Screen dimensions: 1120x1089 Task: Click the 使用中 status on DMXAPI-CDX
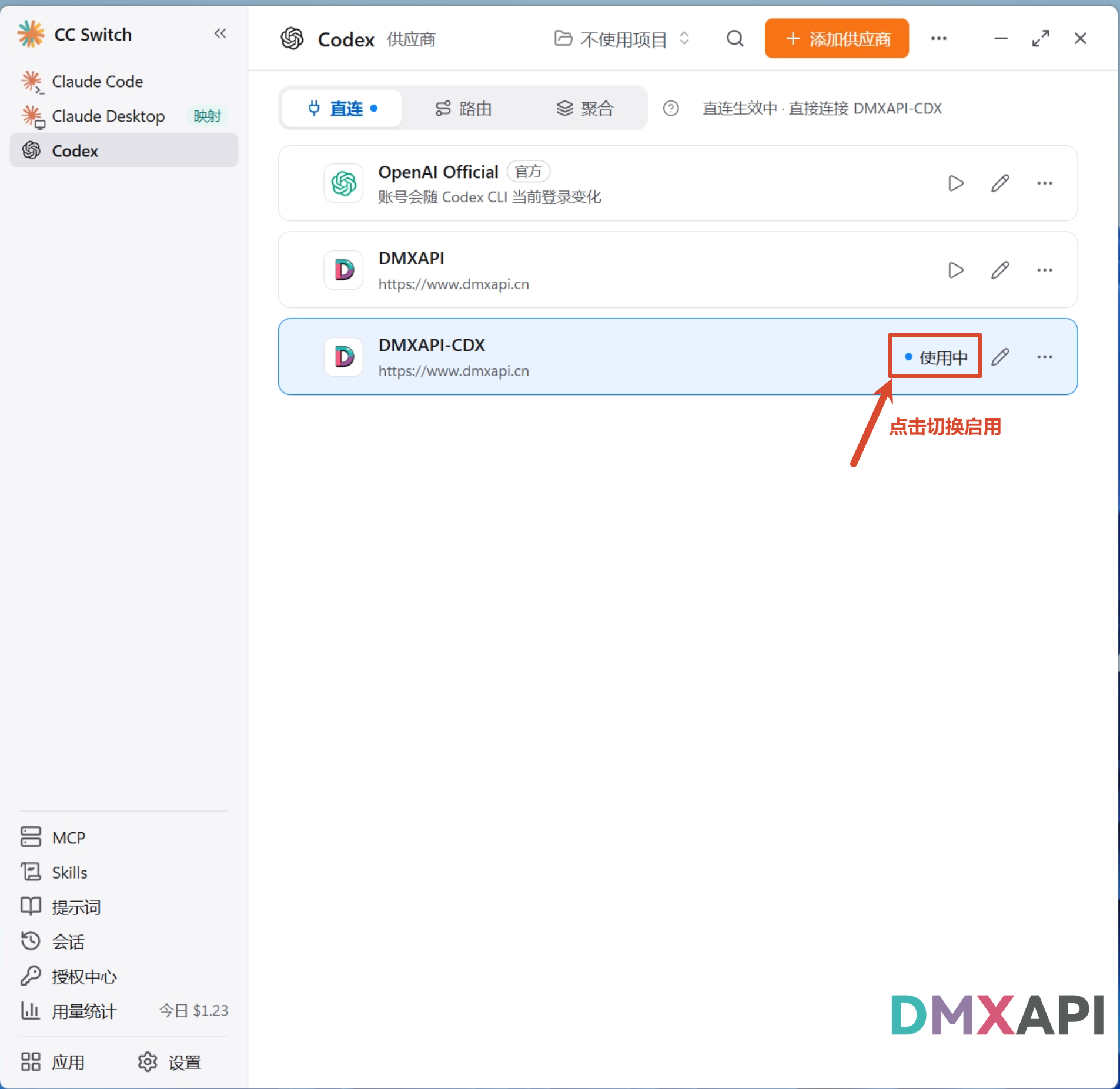point(935,357)
